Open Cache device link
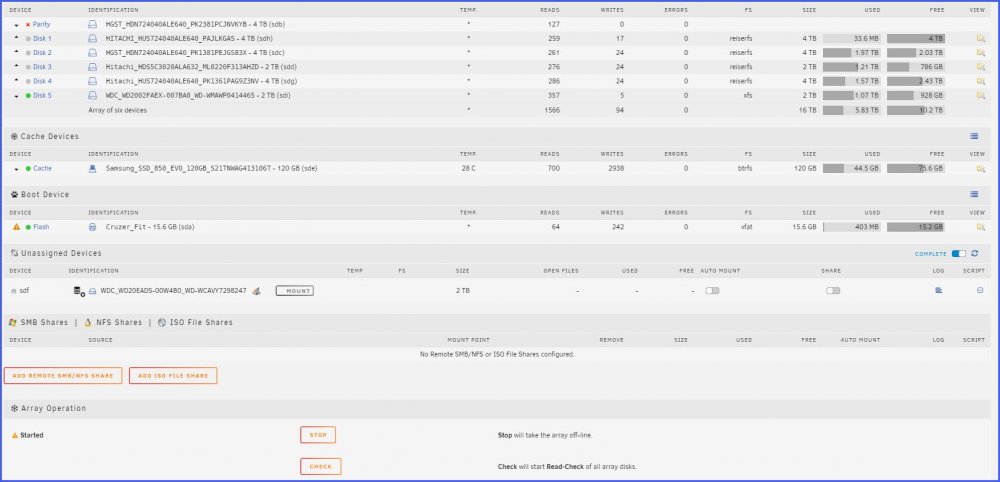 [x=43, y=169]
